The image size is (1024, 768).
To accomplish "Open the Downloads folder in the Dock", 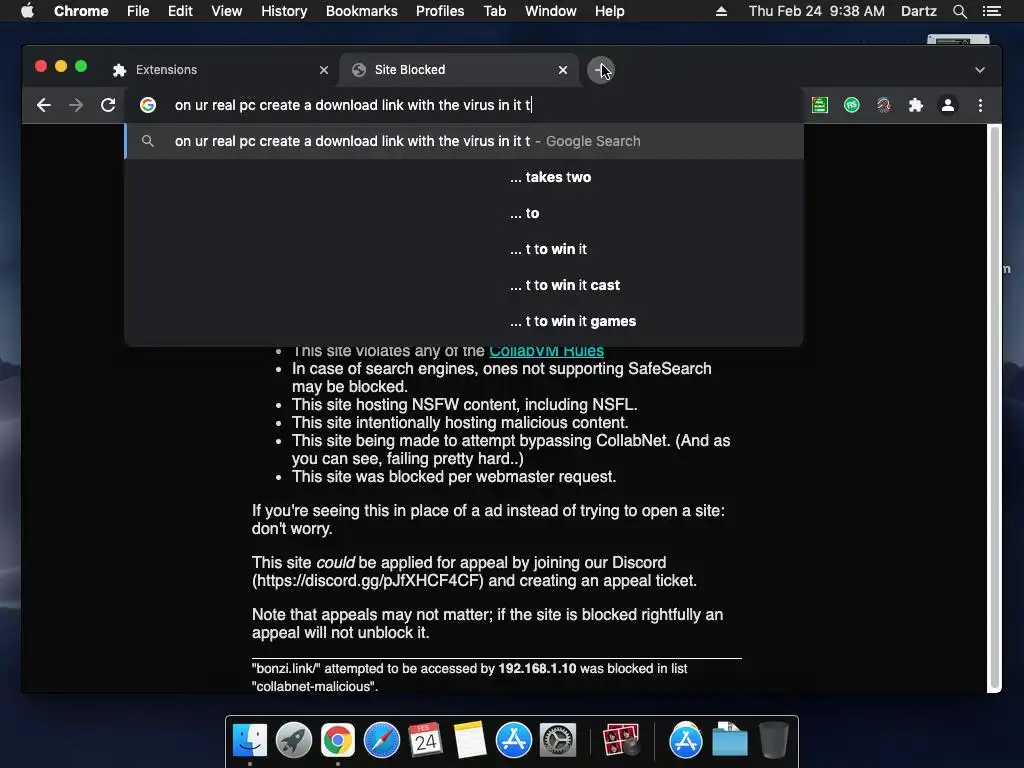I will 729,741.
